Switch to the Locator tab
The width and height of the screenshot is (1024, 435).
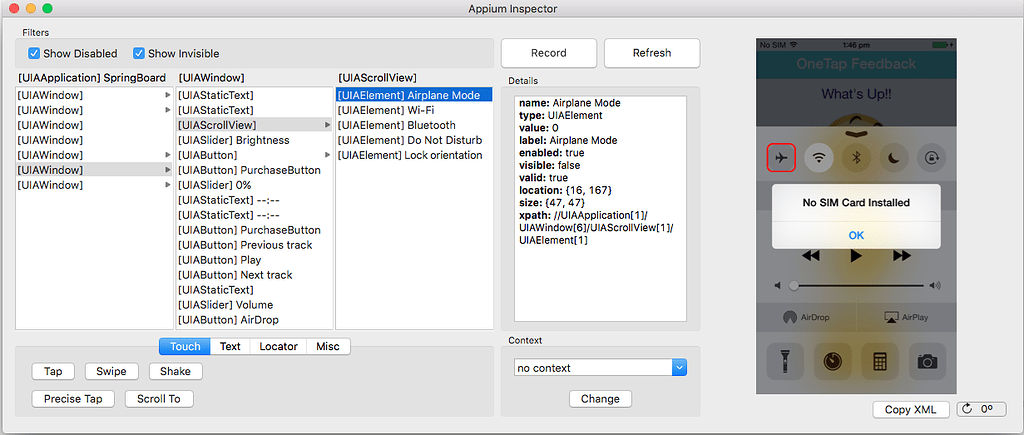click(x=278, y=347)
